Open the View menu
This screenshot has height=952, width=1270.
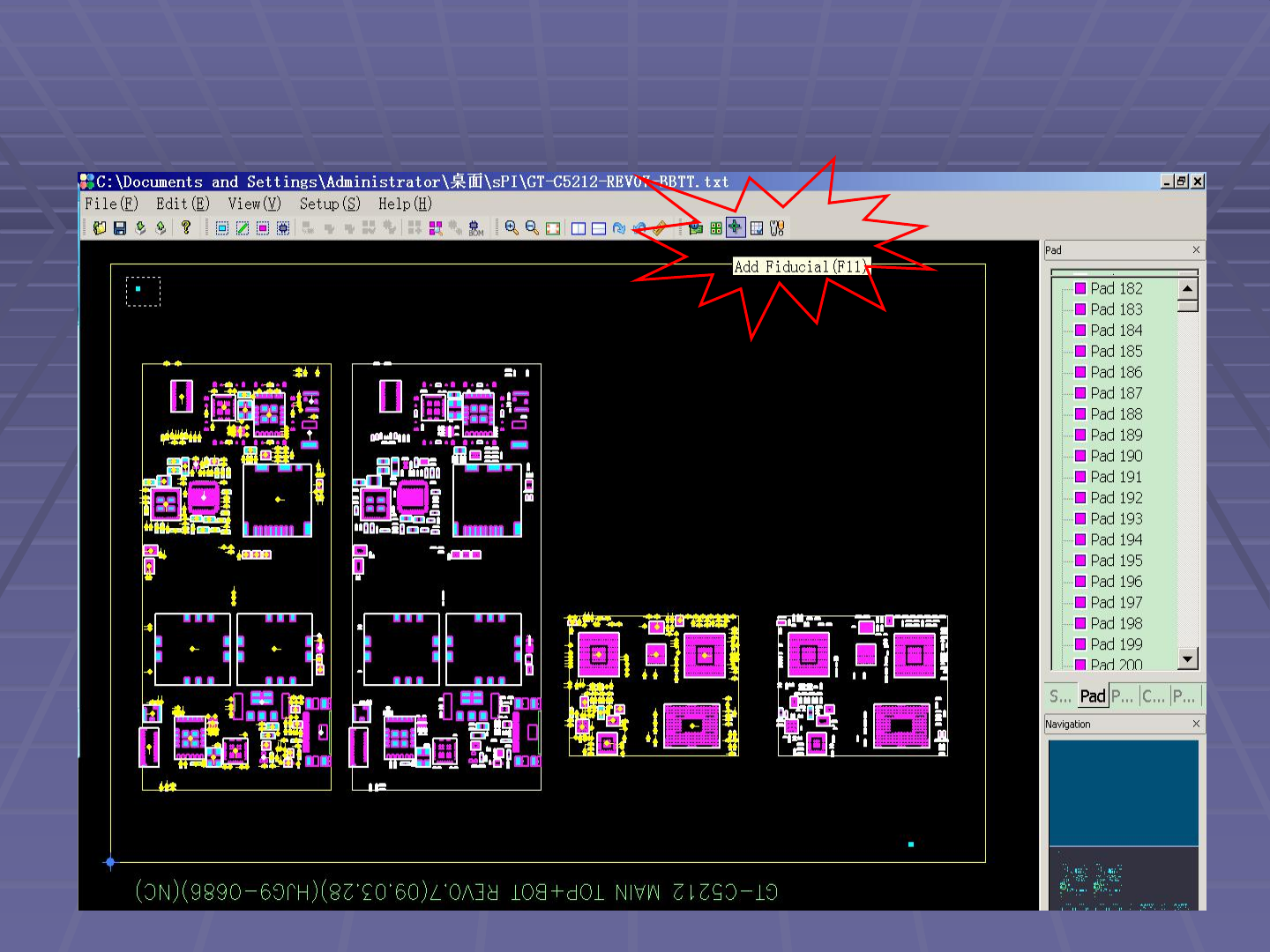(x=254, y=204)
